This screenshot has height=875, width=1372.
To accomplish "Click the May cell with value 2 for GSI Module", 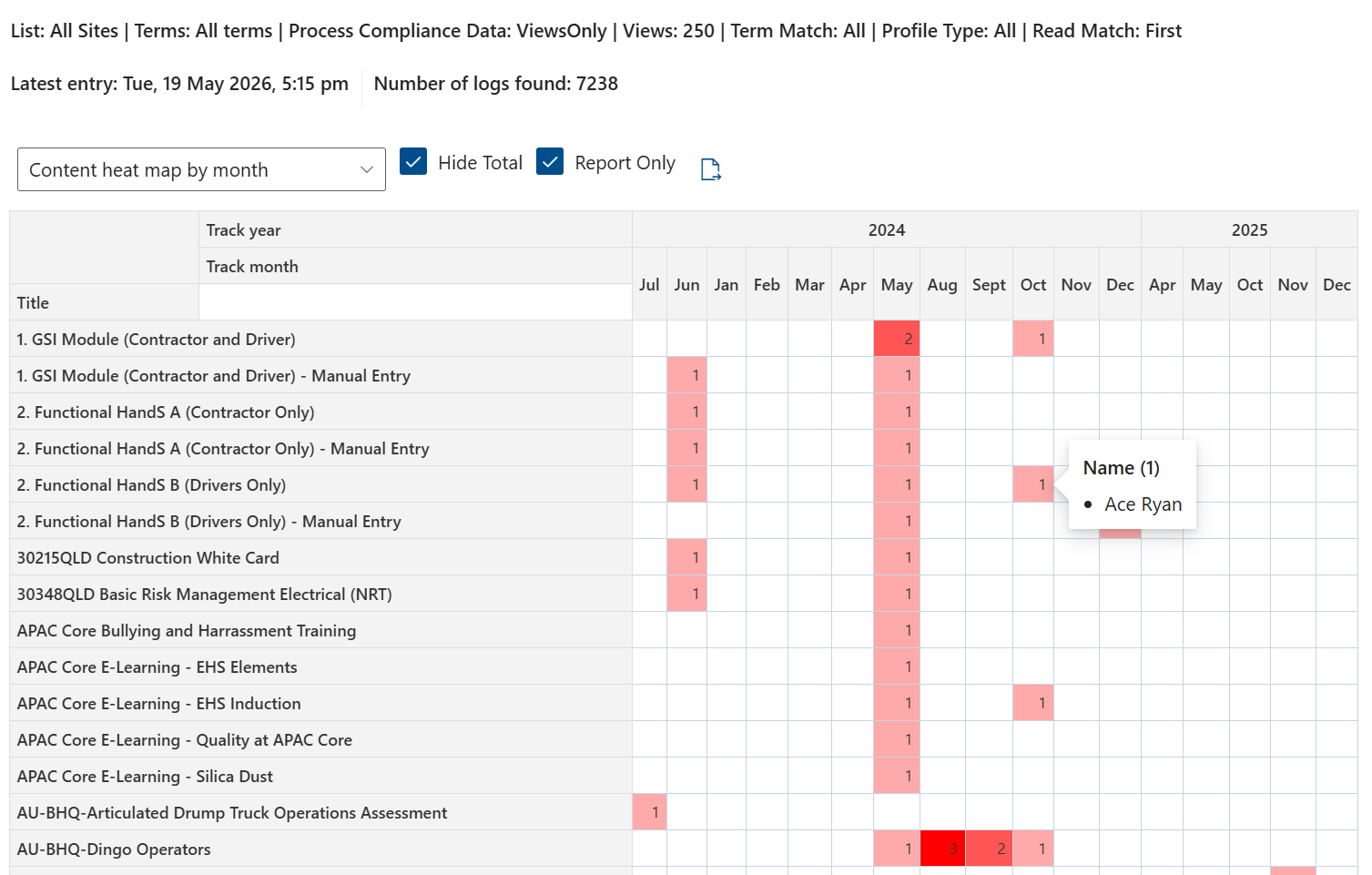I will 896,339.
